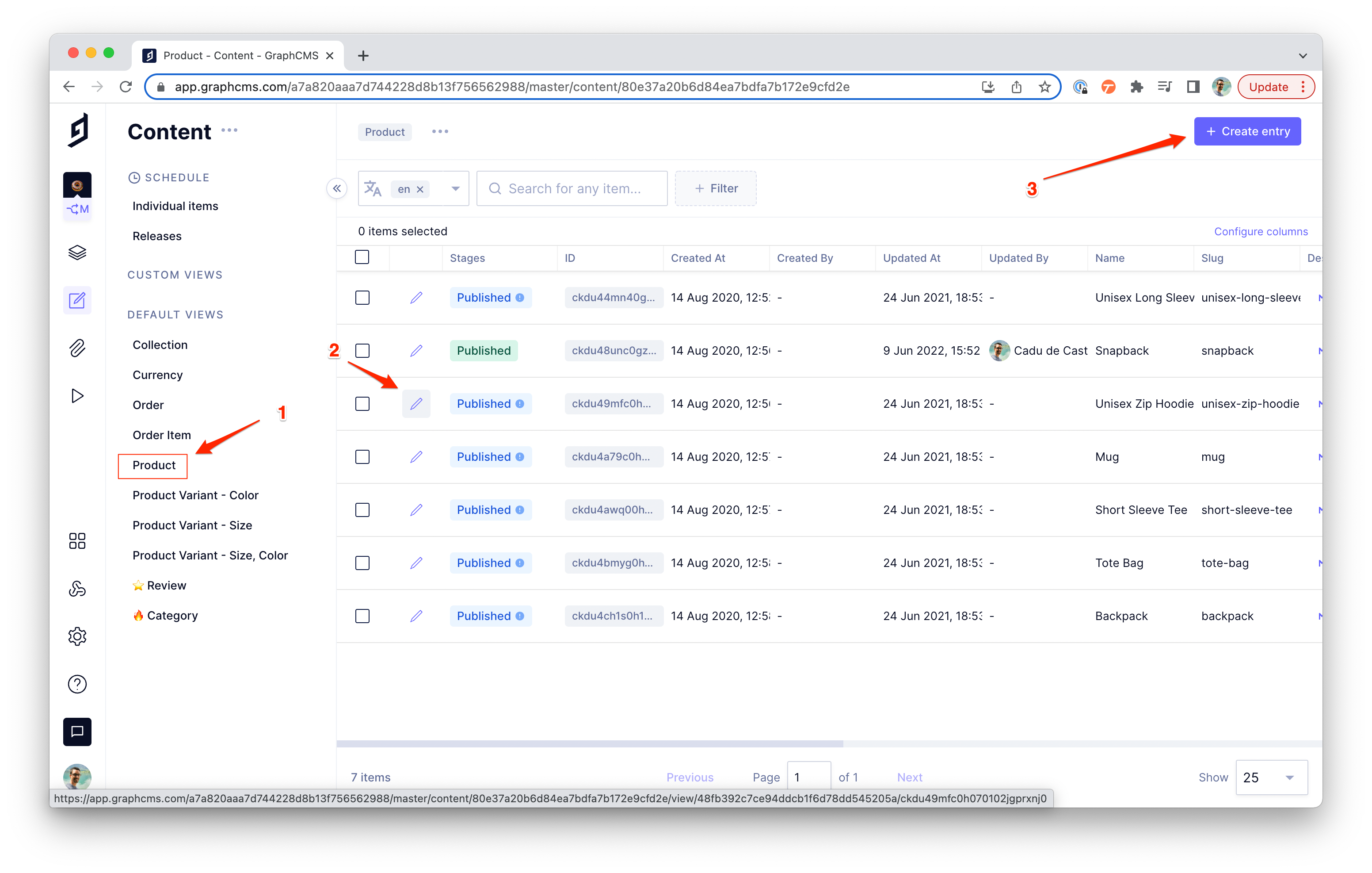1372x873 pixels.
Task: Open the Help question mark icon
Action: [77, 684]
